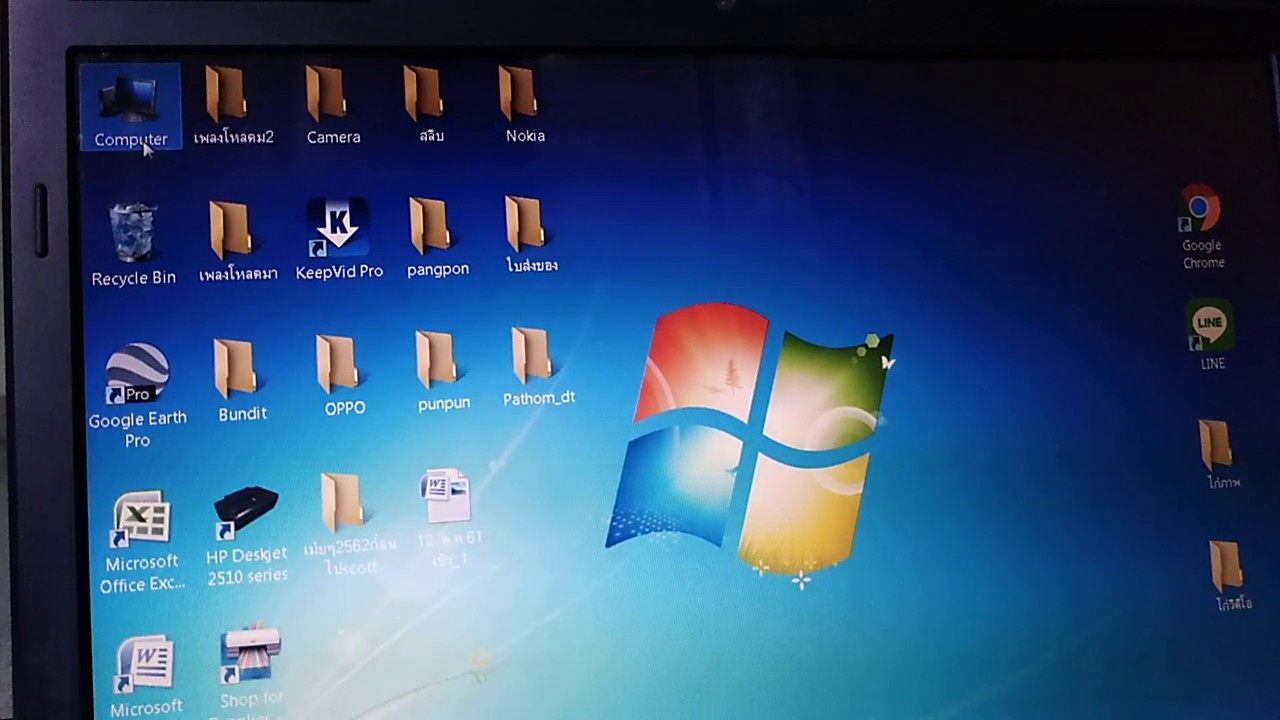Select the เพลงโหลดมา folder

(237, 241)
